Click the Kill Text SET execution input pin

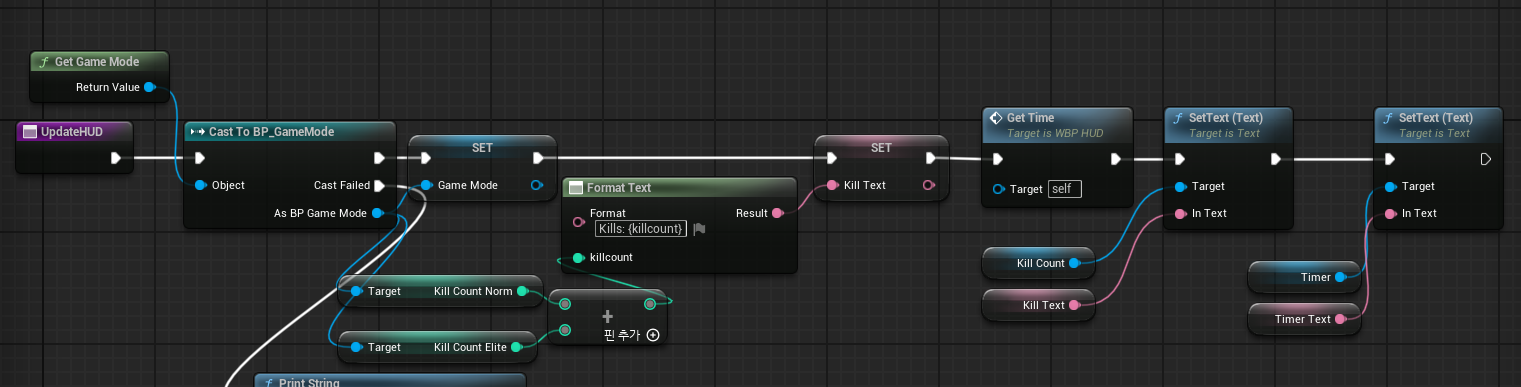point(831,158)
